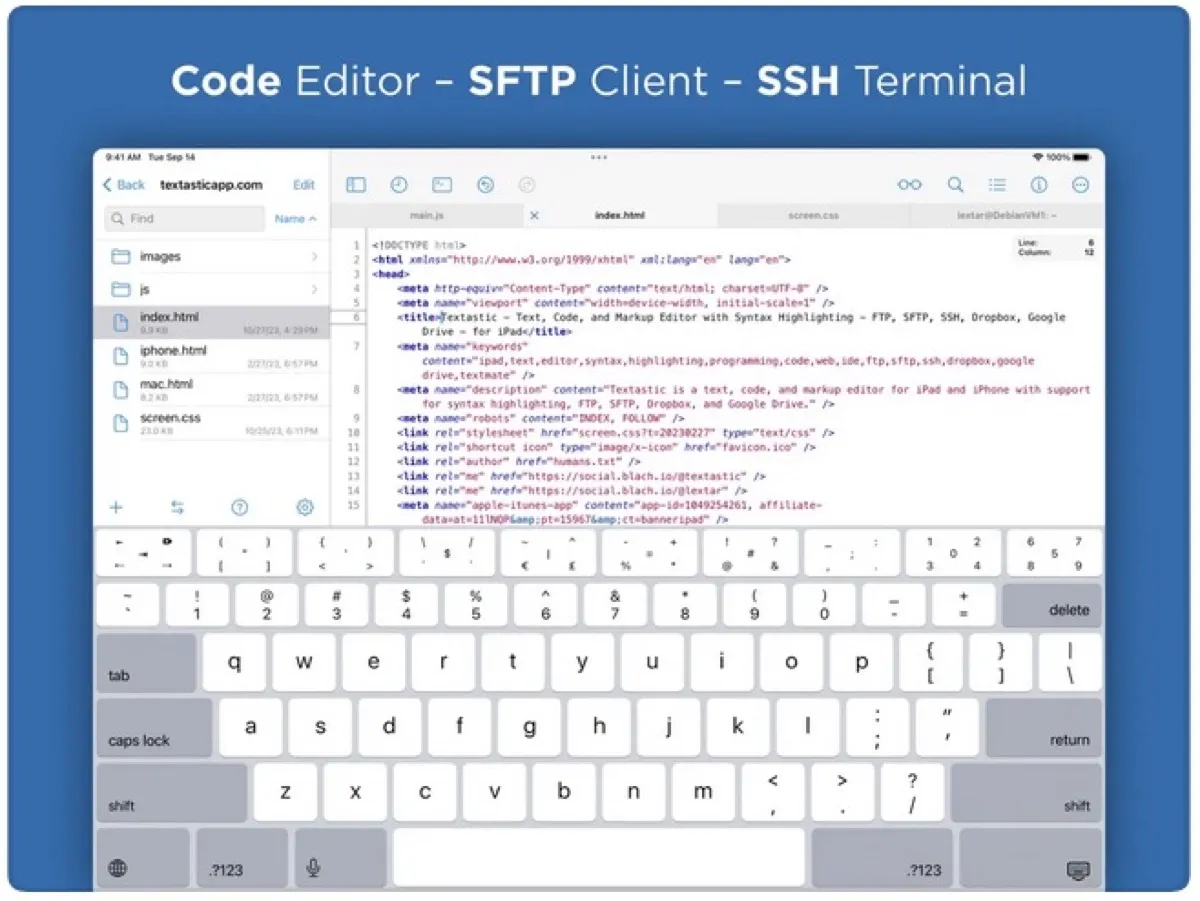The width and height of the screenshot is (1200, 901).
Task: Tap the pipe backslash key
Action: [1070, 663]
